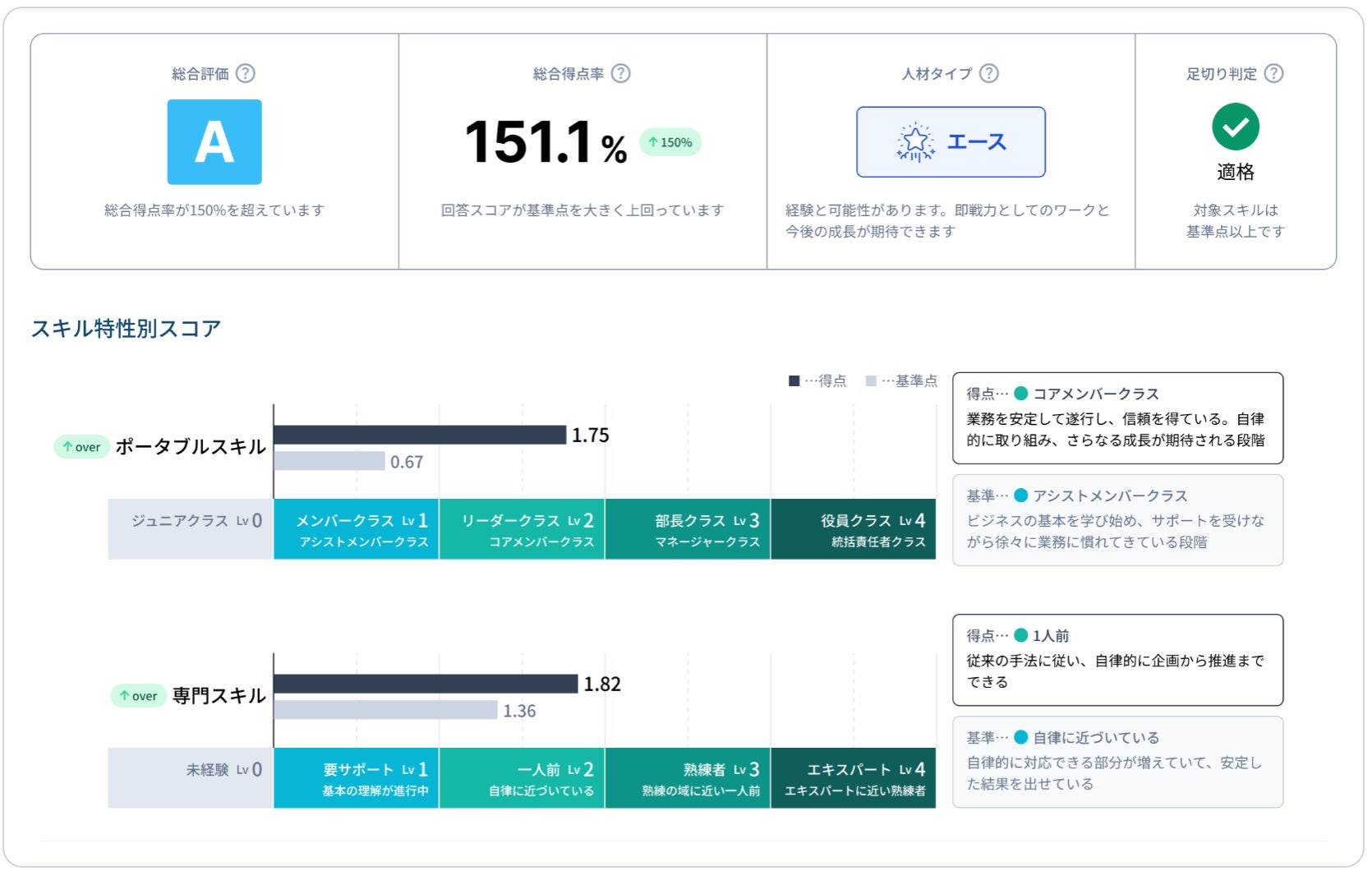
Task: Click the dark 1.75 score bar
Action: coord(420,435)
